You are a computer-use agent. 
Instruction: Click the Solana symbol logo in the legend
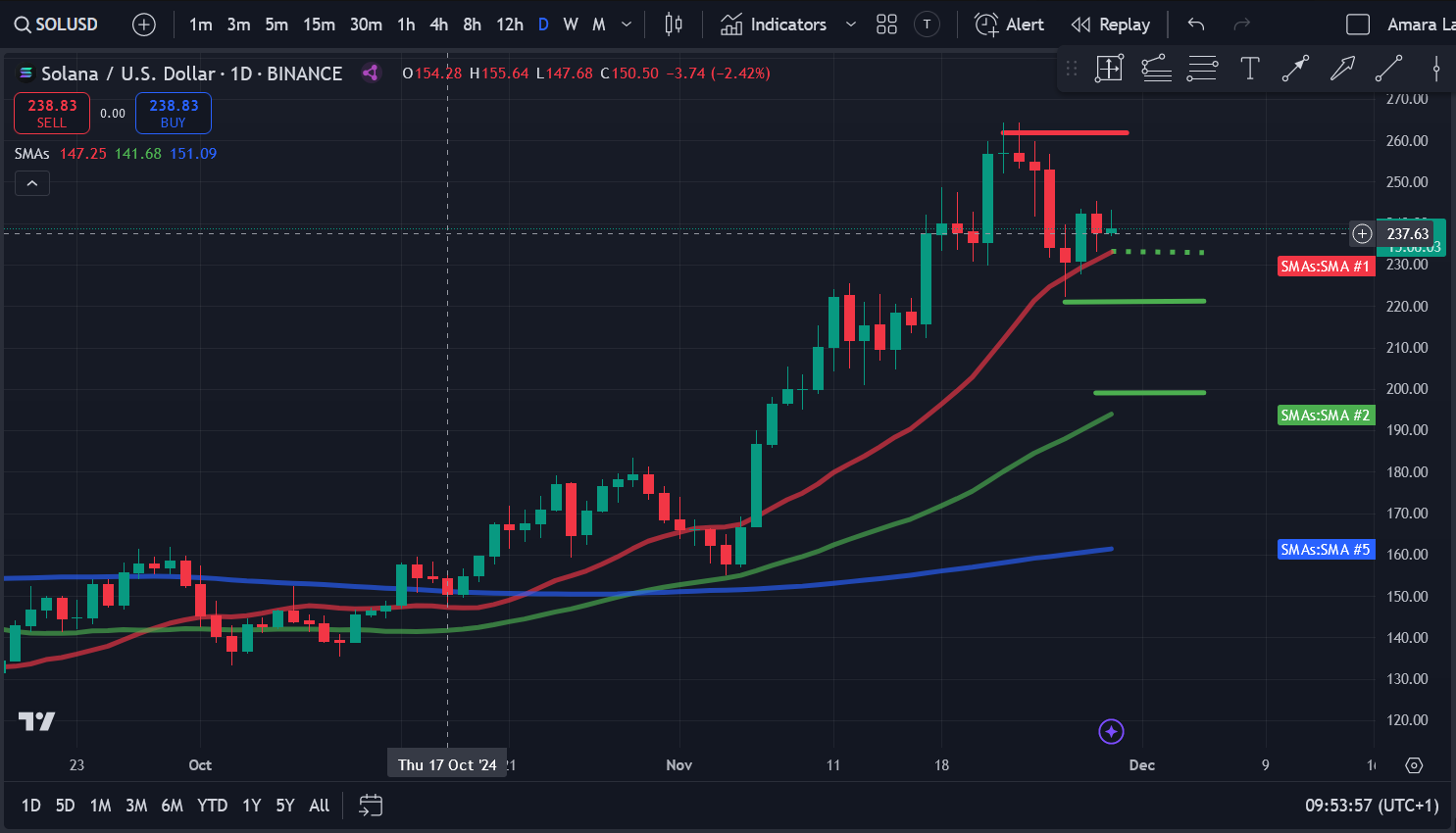tap(26, 73)
